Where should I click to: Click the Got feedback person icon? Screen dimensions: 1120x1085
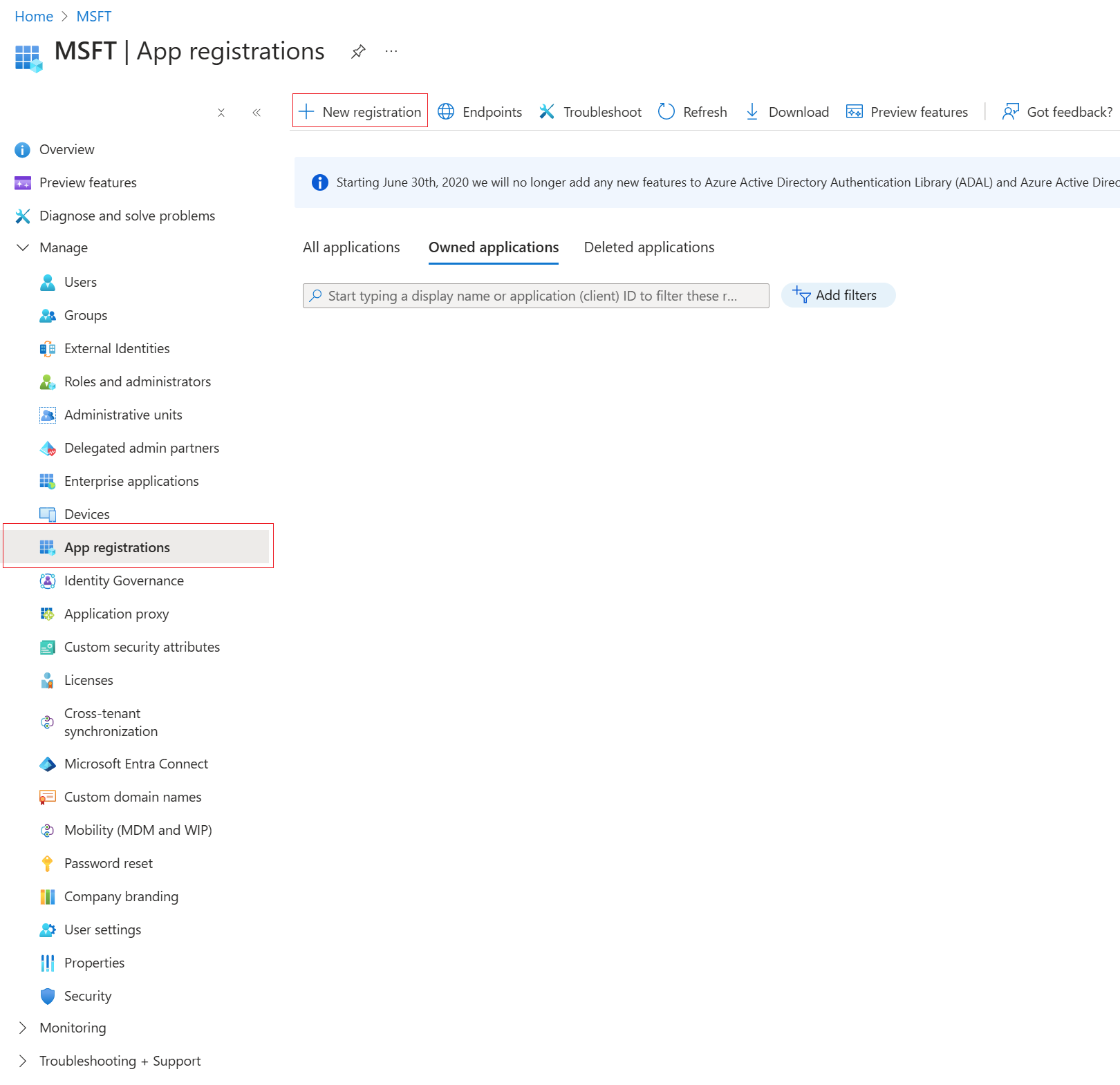pos(1011,112)
